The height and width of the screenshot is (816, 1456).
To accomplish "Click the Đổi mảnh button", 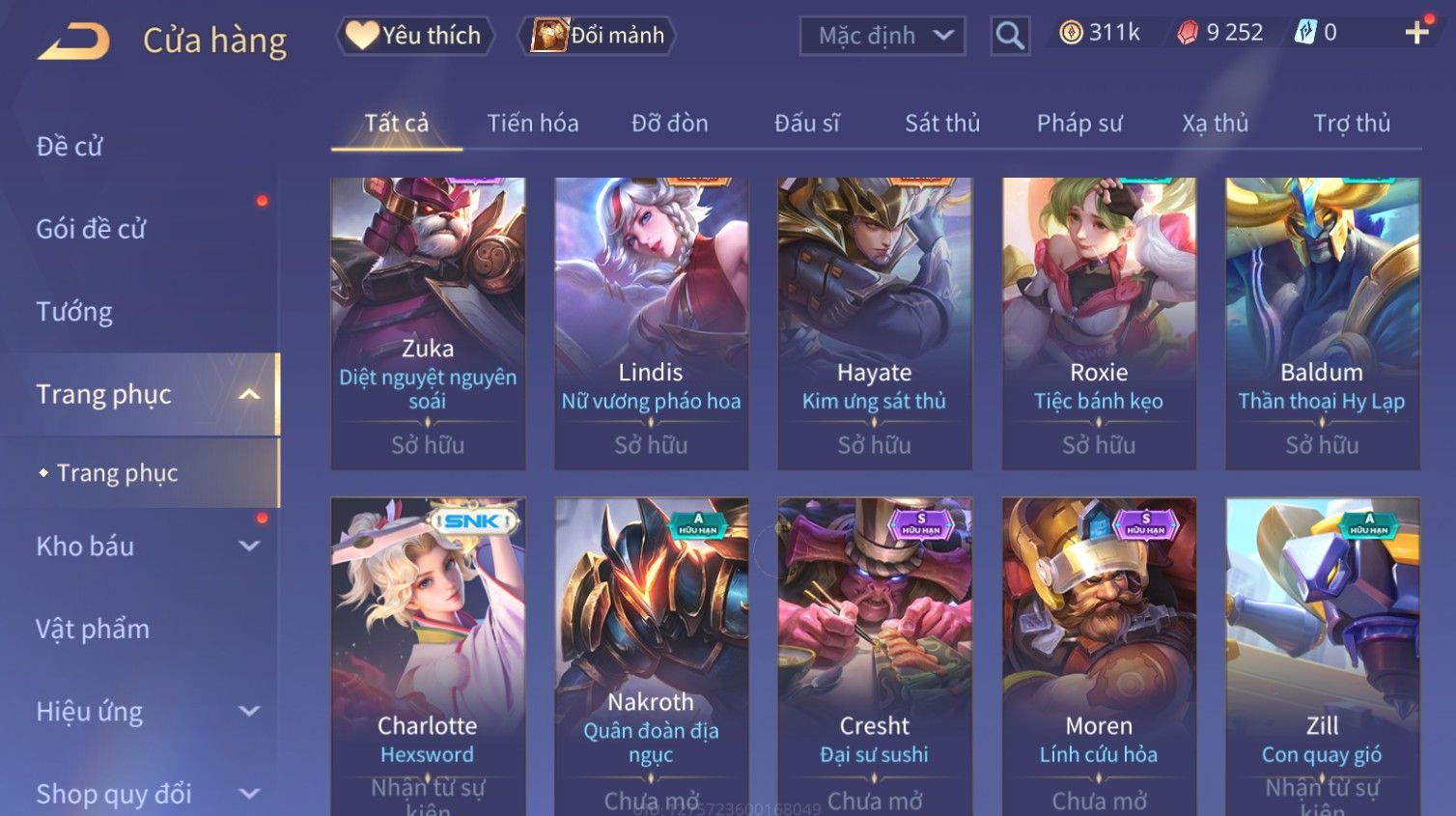I will pos(597,36).
